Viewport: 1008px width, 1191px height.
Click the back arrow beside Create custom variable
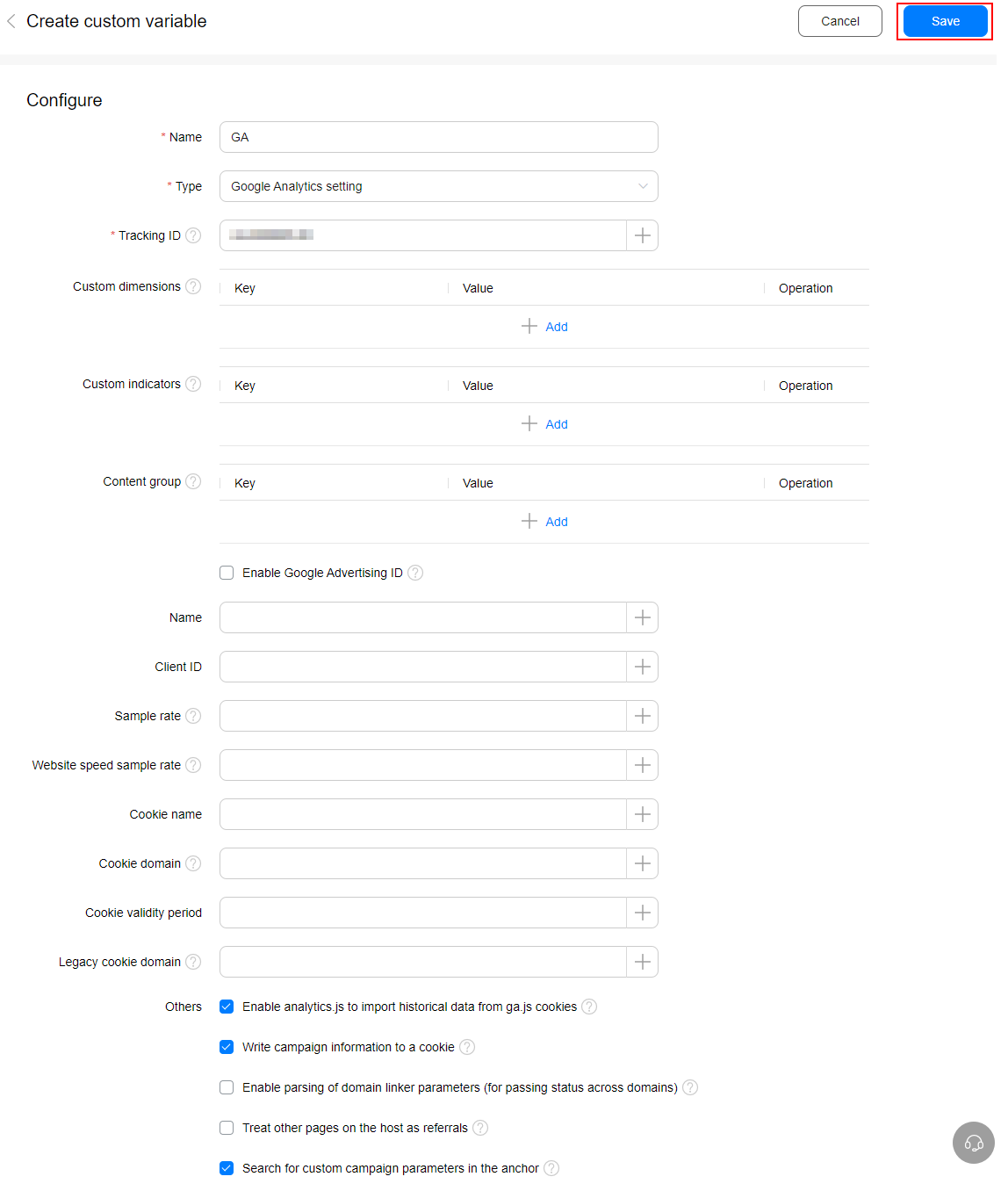(11, 21)
